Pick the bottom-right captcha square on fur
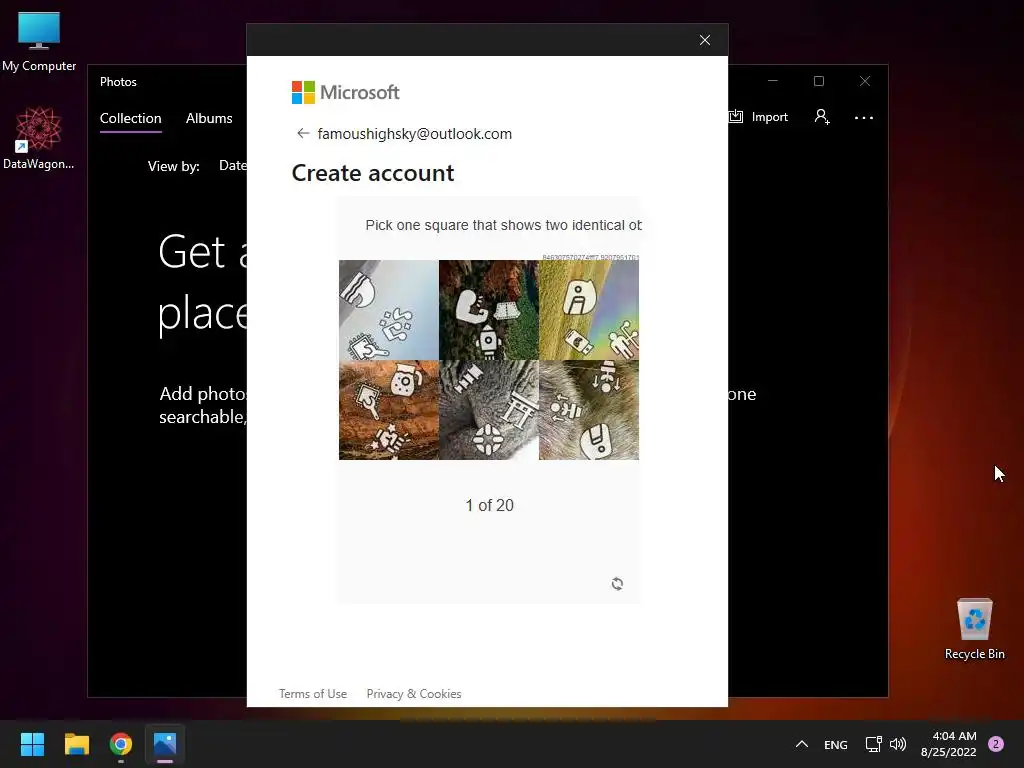 [589, 410]
